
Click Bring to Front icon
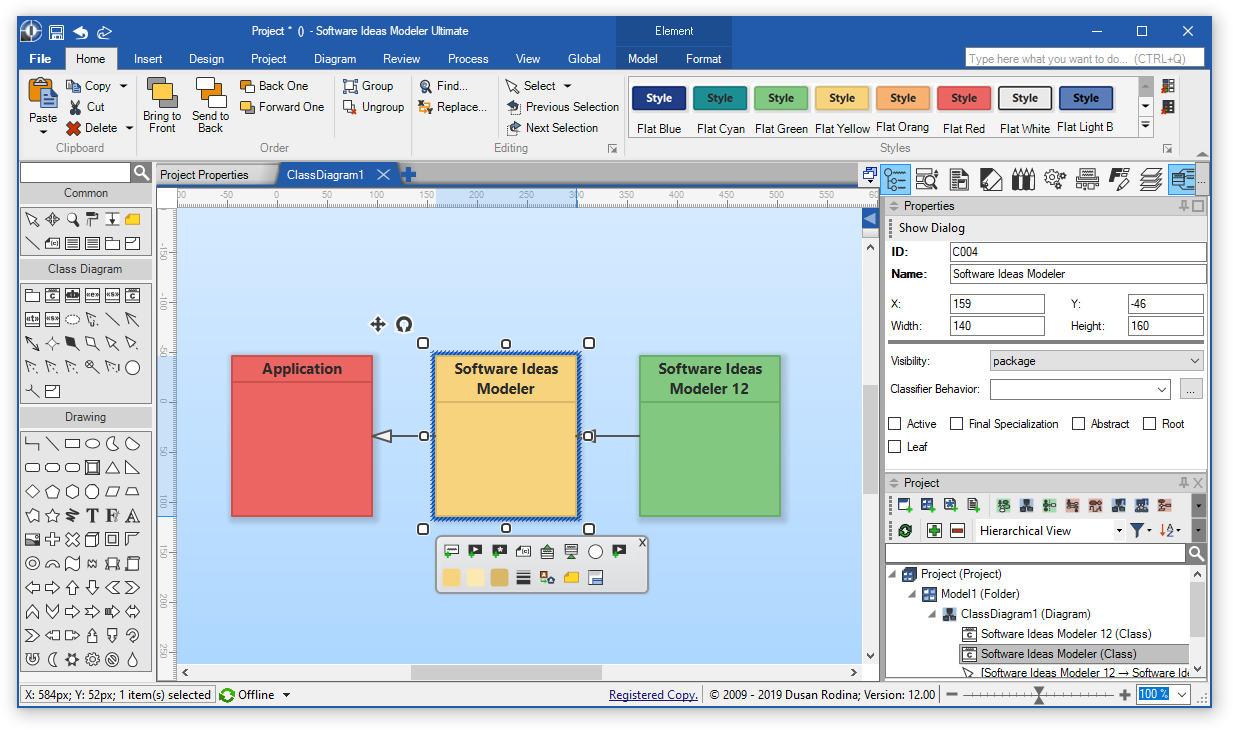161,92
